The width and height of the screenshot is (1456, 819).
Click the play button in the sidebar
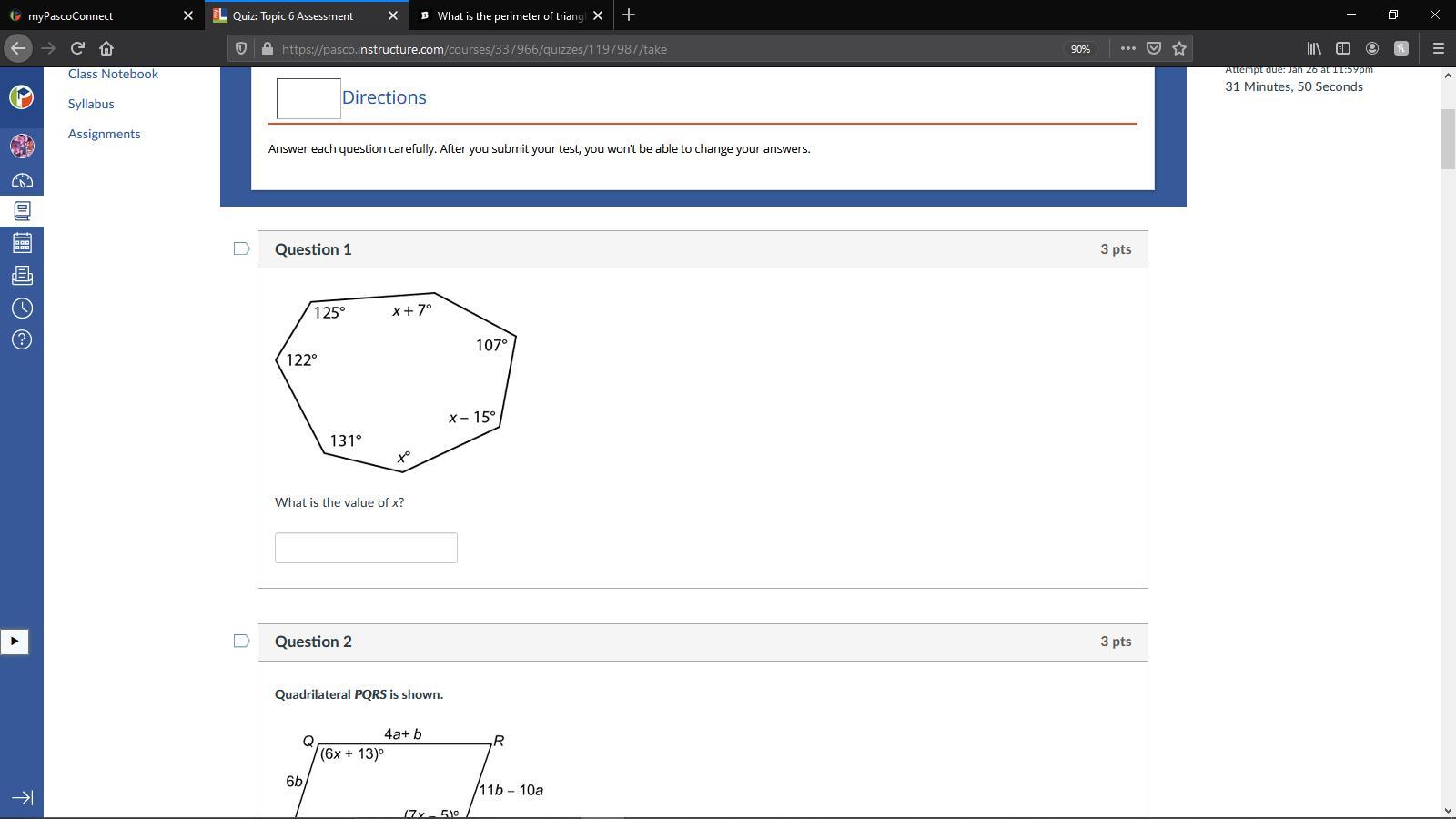[x=15, y=642]
